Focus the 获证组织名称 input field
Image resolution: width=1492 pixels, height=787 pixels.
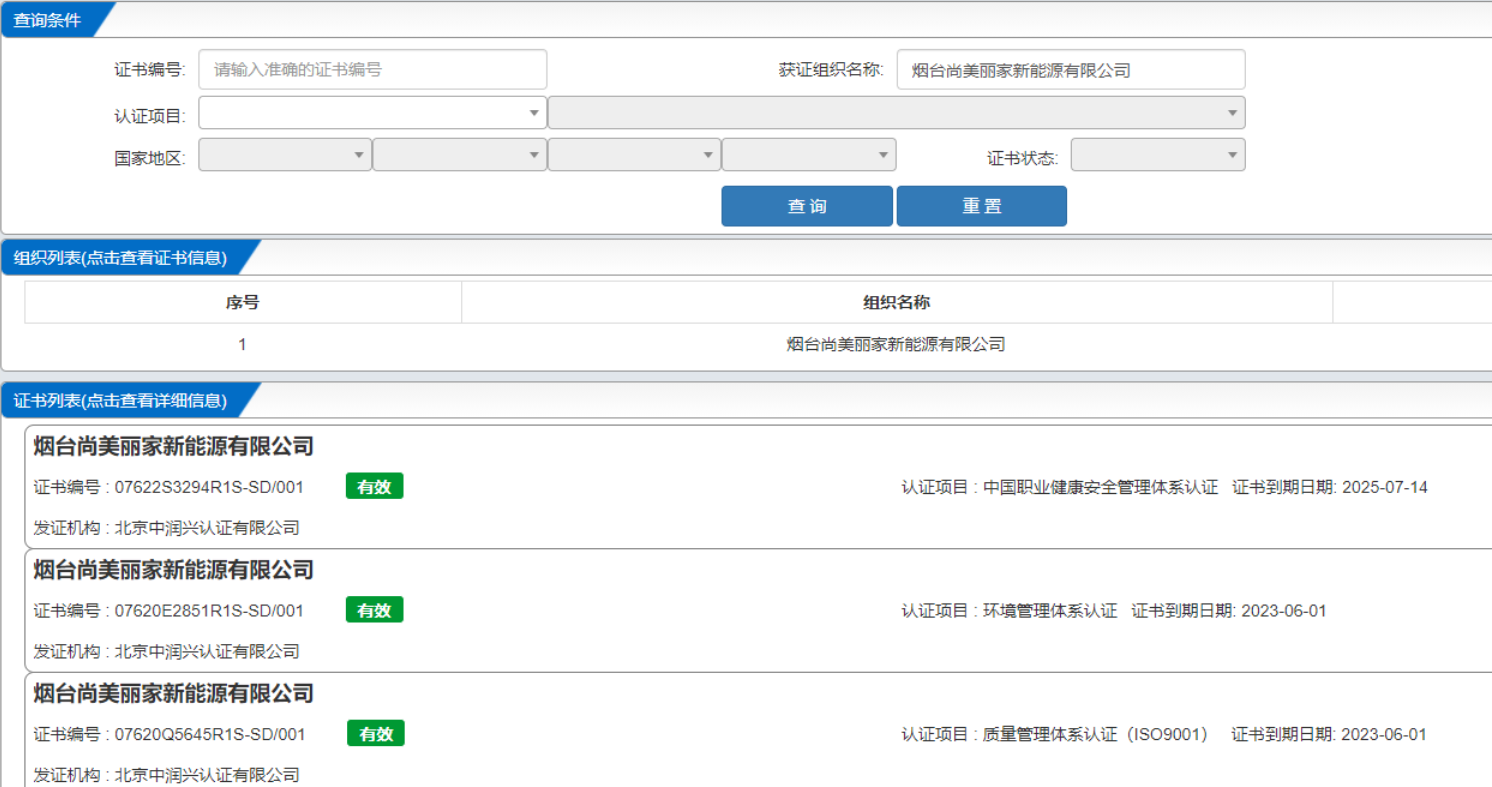[1071, 70]
